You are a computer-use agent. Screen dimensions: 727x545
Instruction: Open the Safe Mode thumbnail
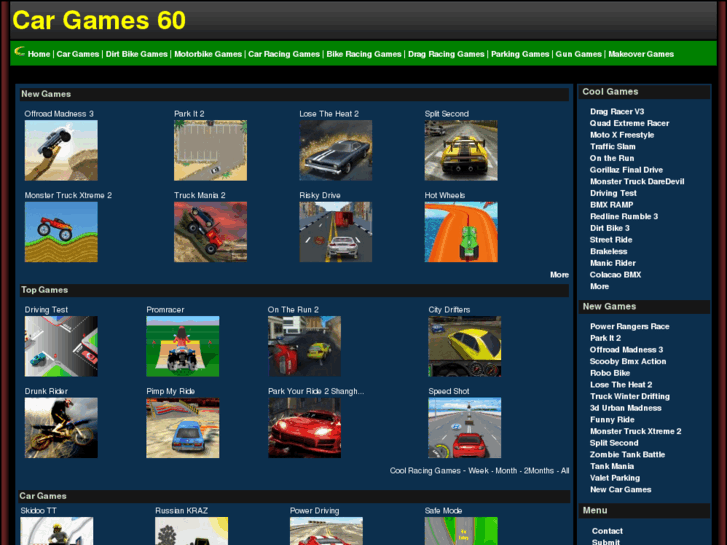[461, 531]
